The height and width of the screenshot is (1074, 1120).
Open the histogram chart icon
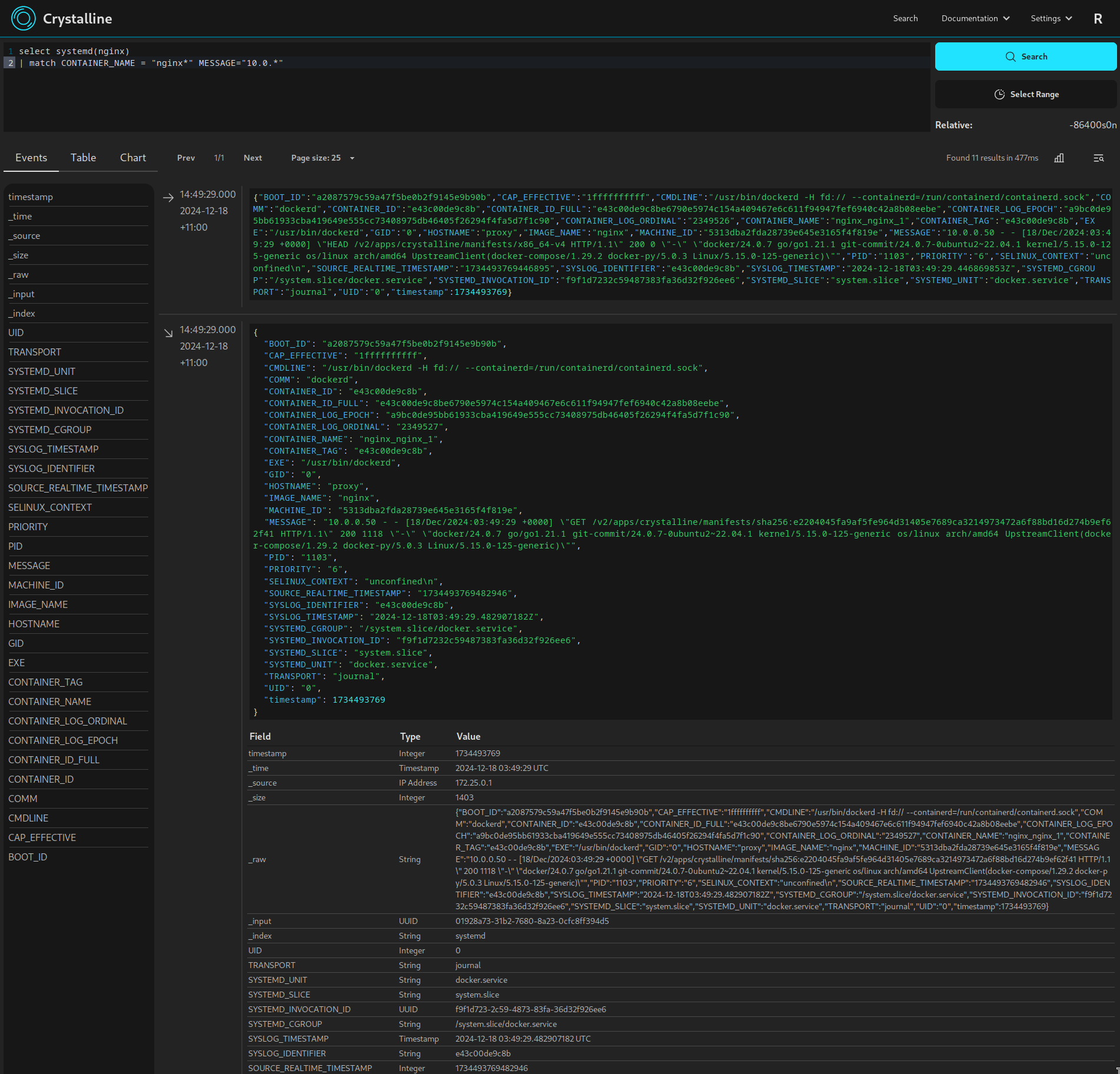tap(1059, 158)
